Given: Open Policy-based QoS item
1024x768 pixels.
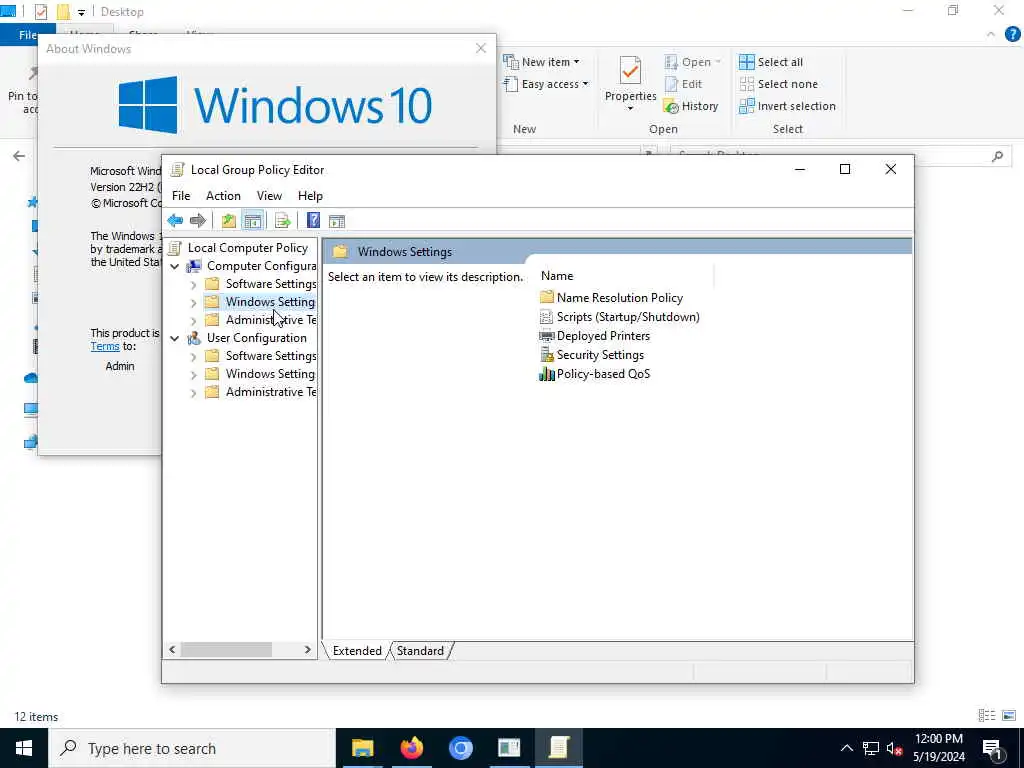Looking at the screenshot, I should 594,374.
